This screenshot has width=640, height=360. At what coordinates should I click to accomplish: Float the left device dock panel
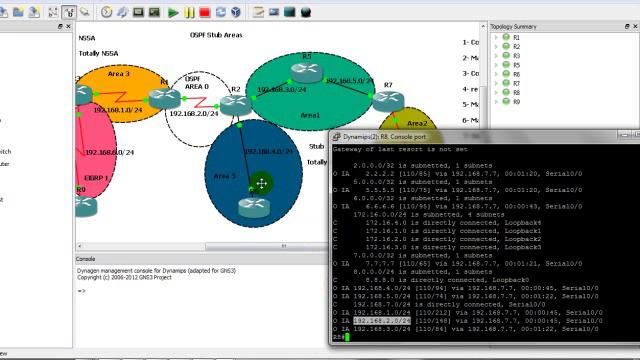(60, 27)
